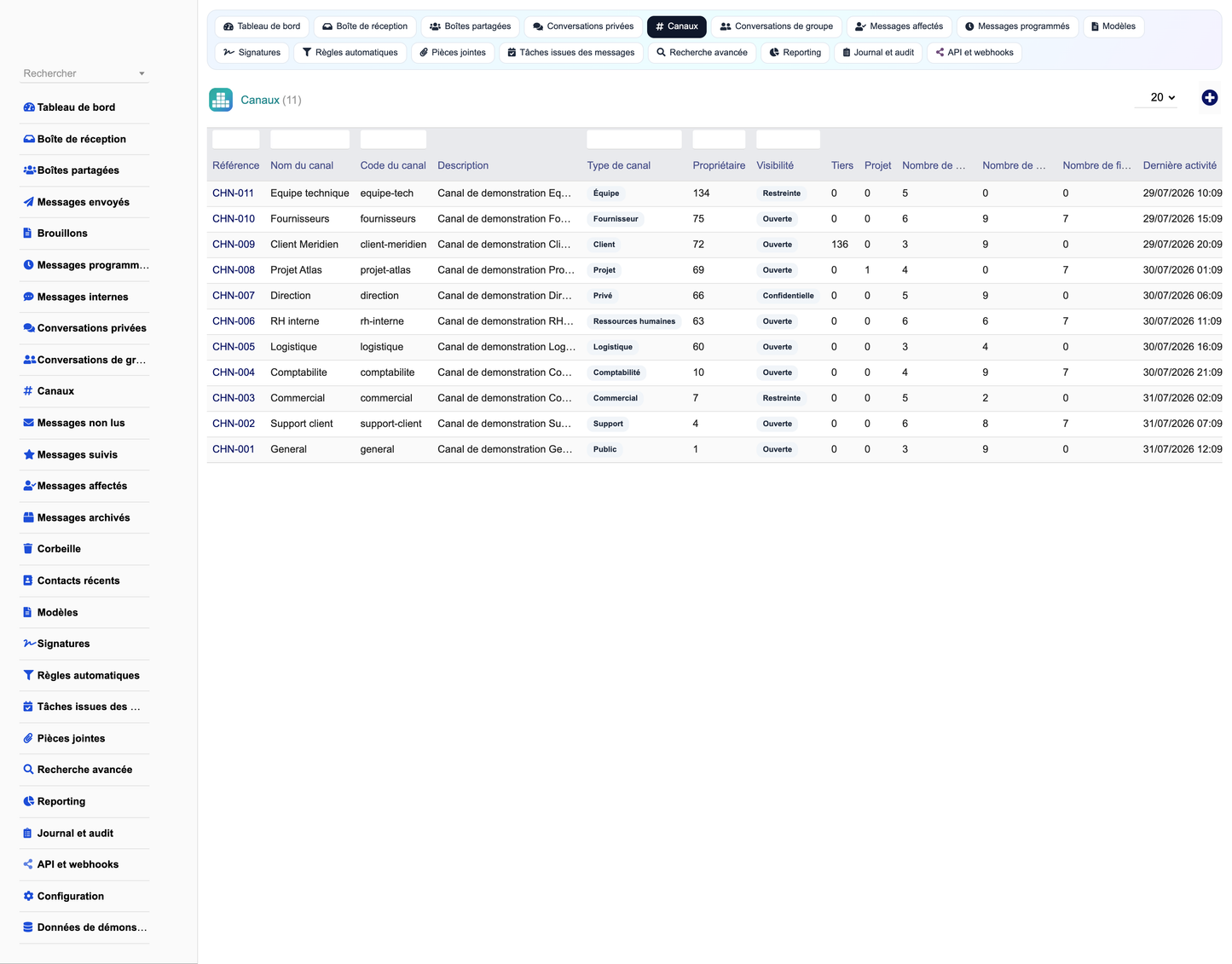Switch to Modèles top tab

coord(1113,26)
